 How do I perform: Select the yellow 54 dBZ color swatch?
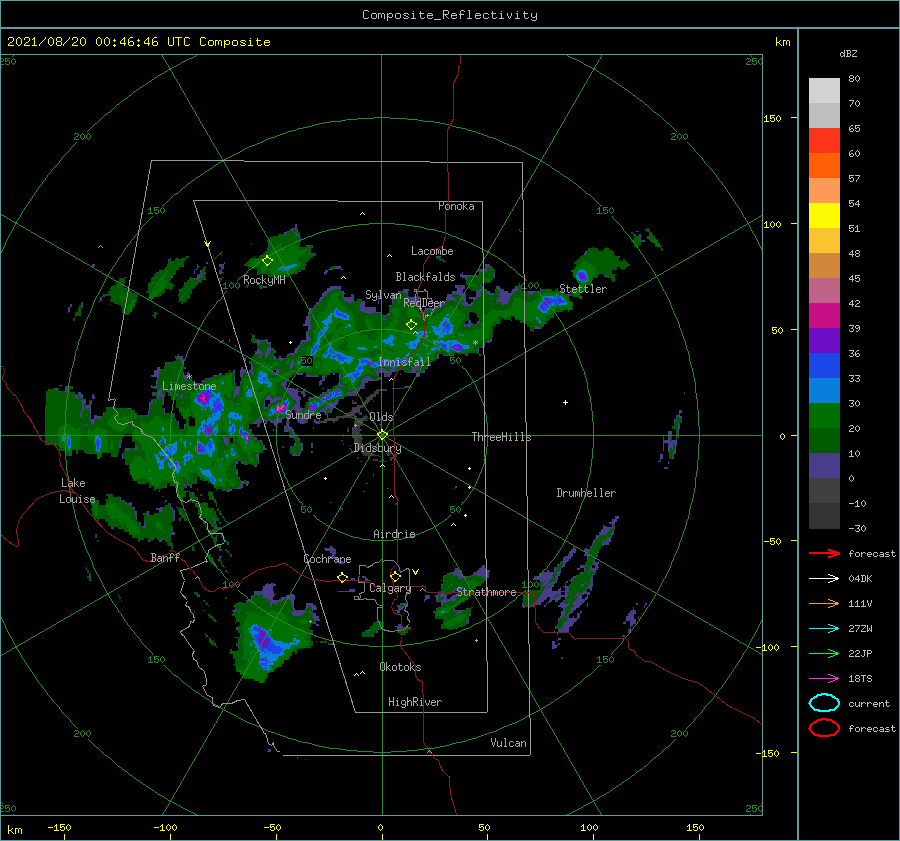pos(824,215)
